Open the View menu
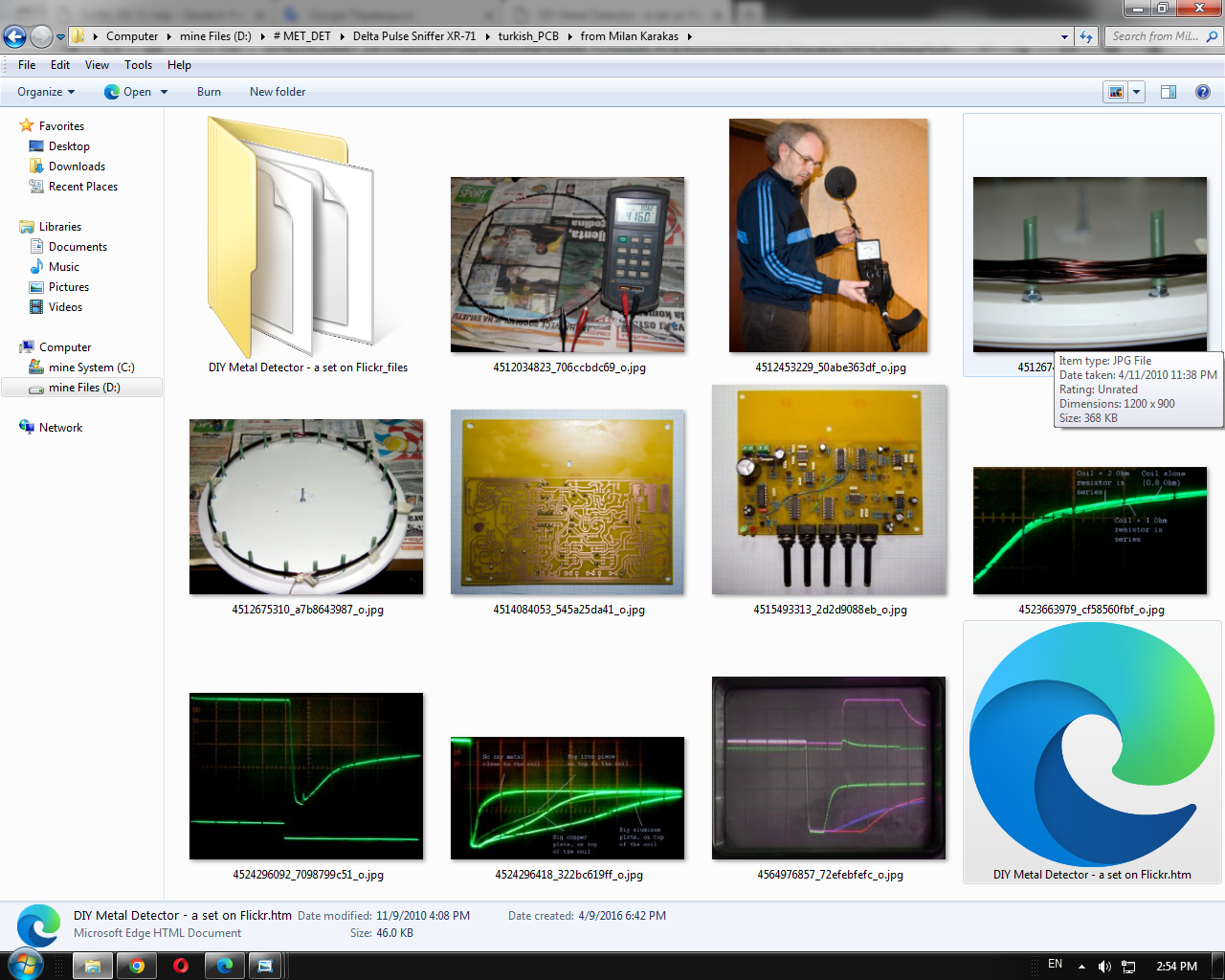This screenshot has height=980, width=1225. pyautogui.click(x=97, y=65)
